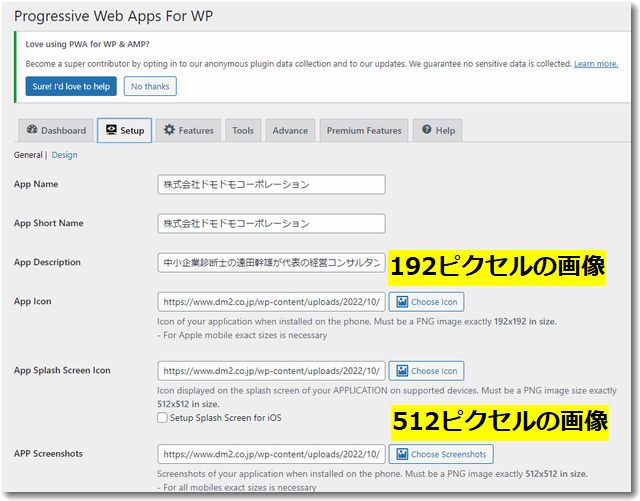Click the App Splash Screen Icon URL field
The width and height of the screenshot is (640, 501).
pos(271,371)
